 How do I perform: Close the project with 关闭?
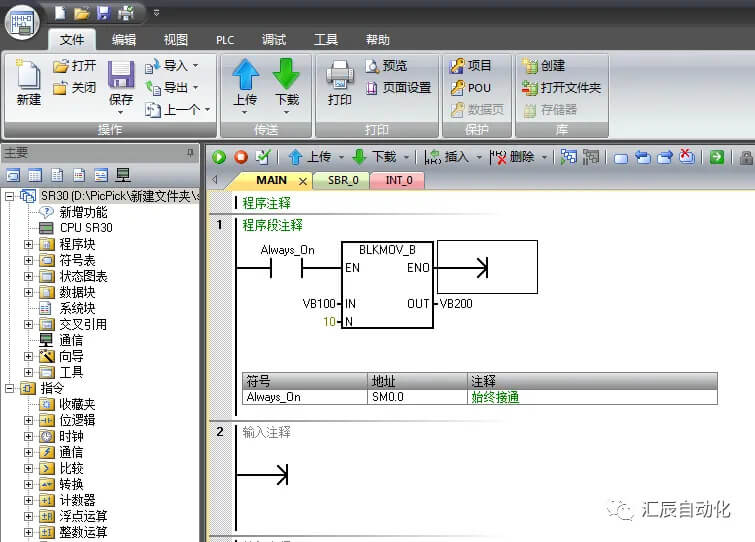tap(75, 88)
